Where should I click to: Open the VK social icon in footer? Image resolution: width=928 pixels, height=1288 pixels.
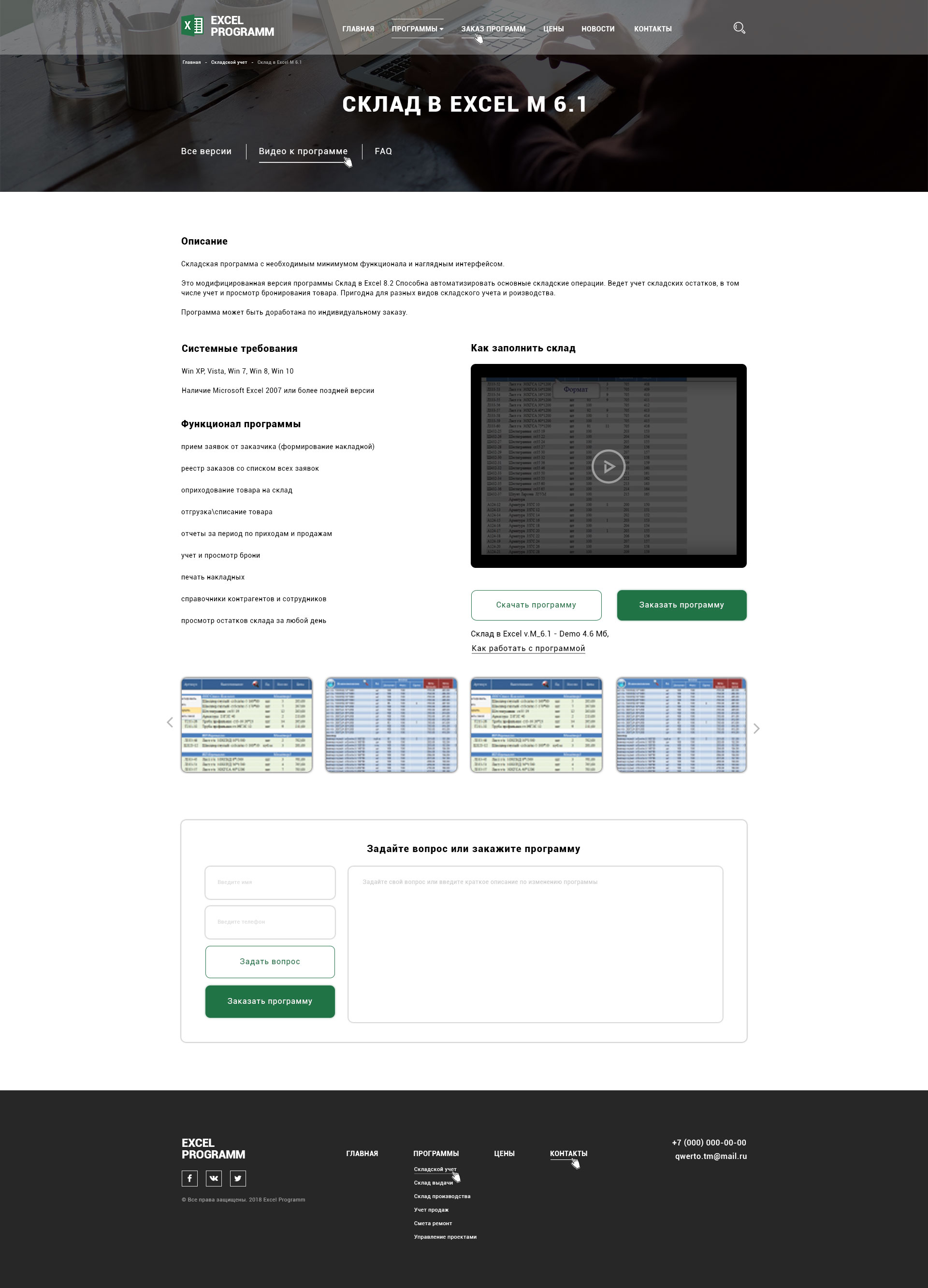point(214,1178)
